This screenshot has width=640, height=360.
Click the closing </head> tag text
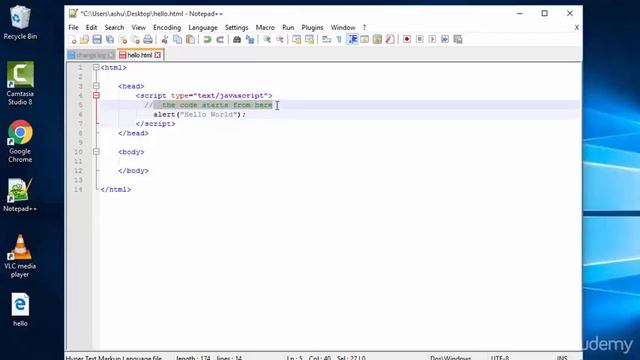133,133
